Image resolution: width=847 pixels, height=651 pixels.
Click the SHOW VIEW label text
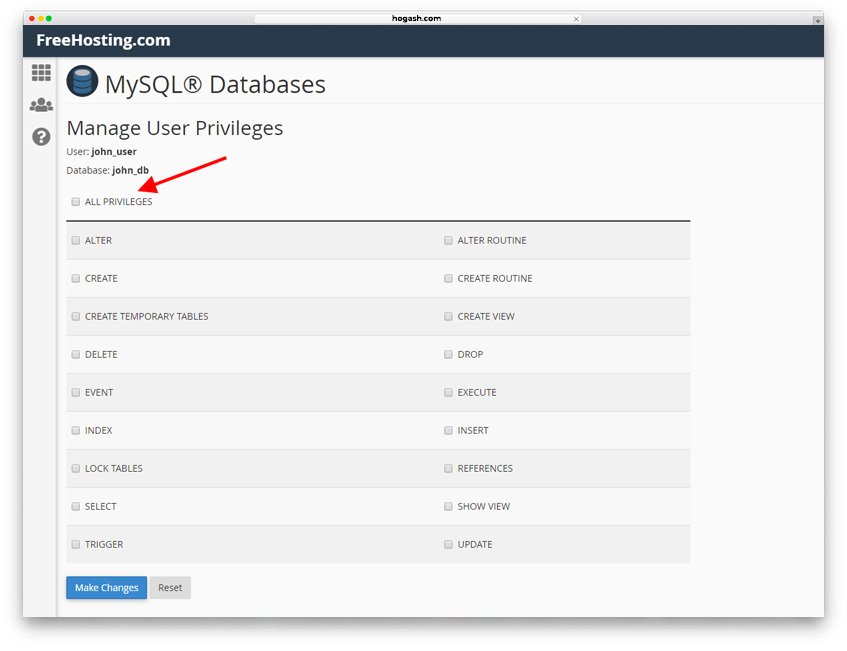tap(484, 506)
